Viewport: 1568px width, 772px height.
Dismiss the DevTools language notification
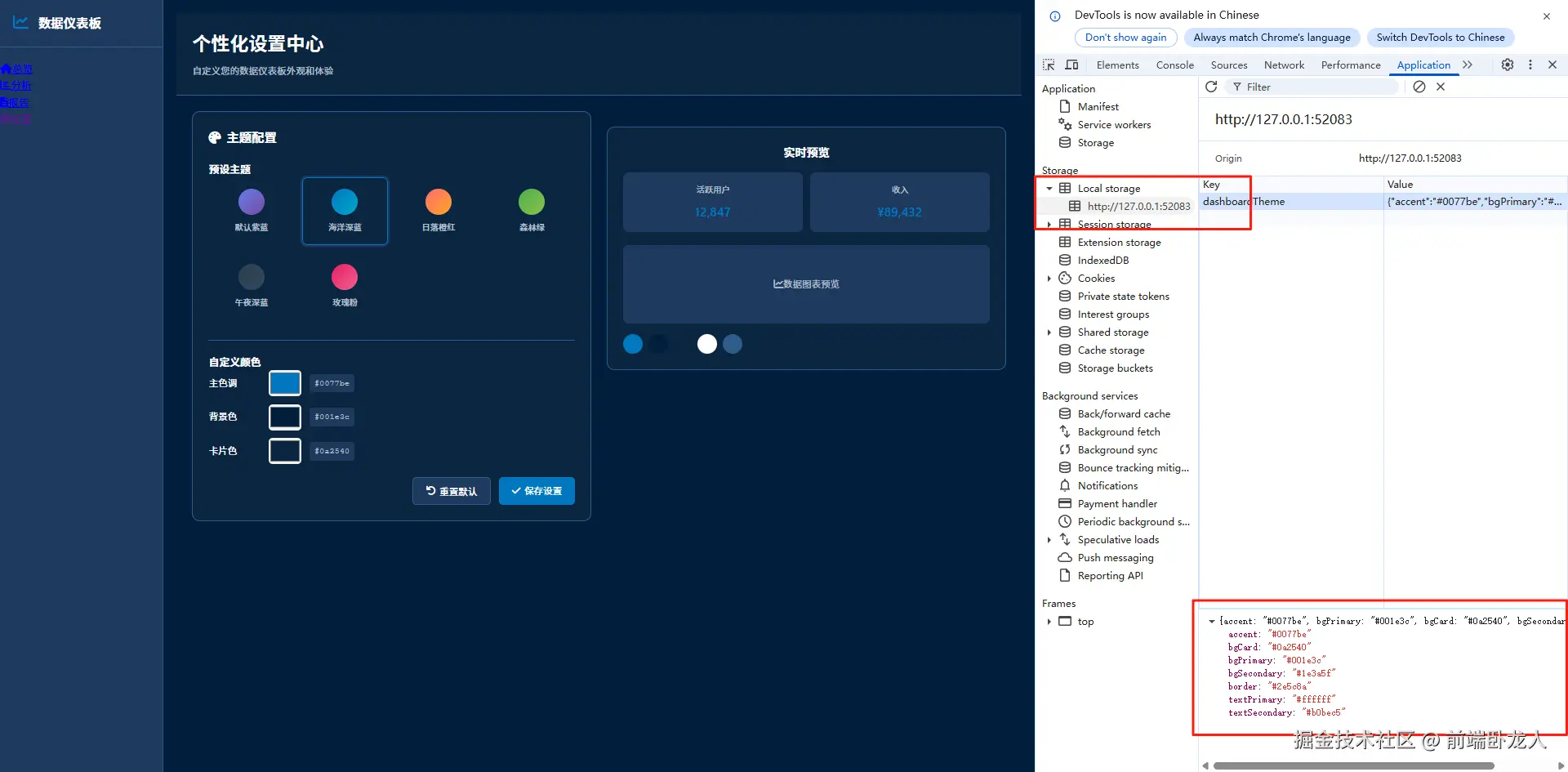(1547, 16)
